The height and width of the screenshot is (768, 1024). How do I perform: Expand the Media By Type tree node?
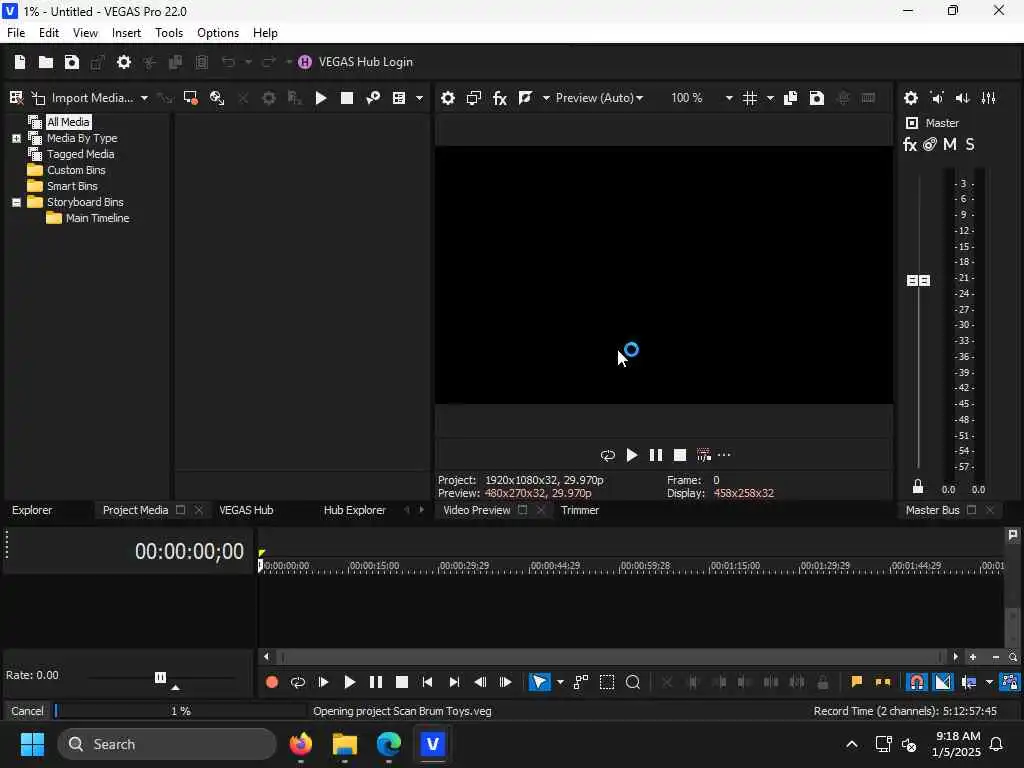tap(16, 138)
